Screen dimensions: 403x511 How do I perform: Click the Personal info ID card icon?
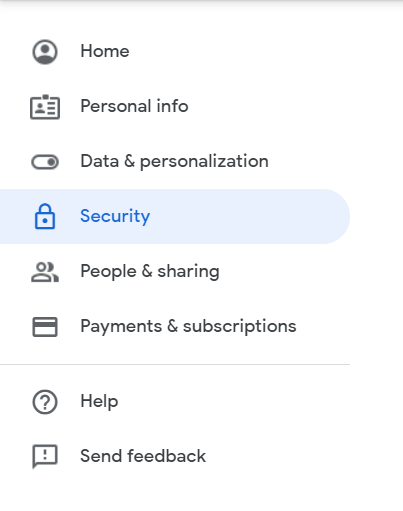tap(45, 107)
